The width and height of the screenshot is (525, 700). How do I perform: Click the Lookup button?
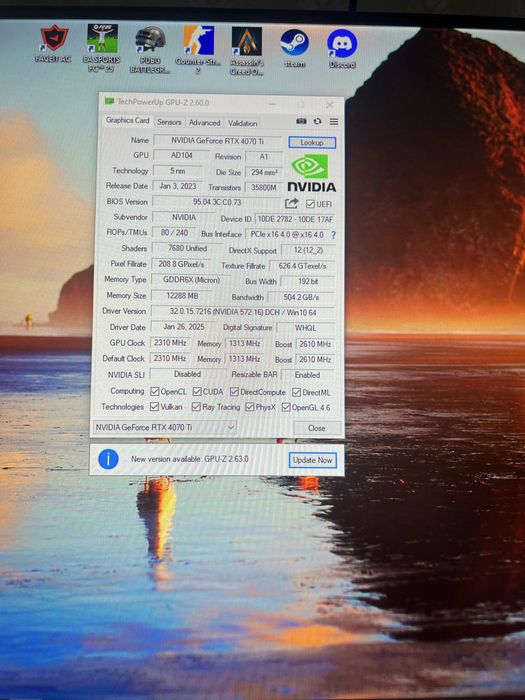pyautogui.click(x=312, y=142)
